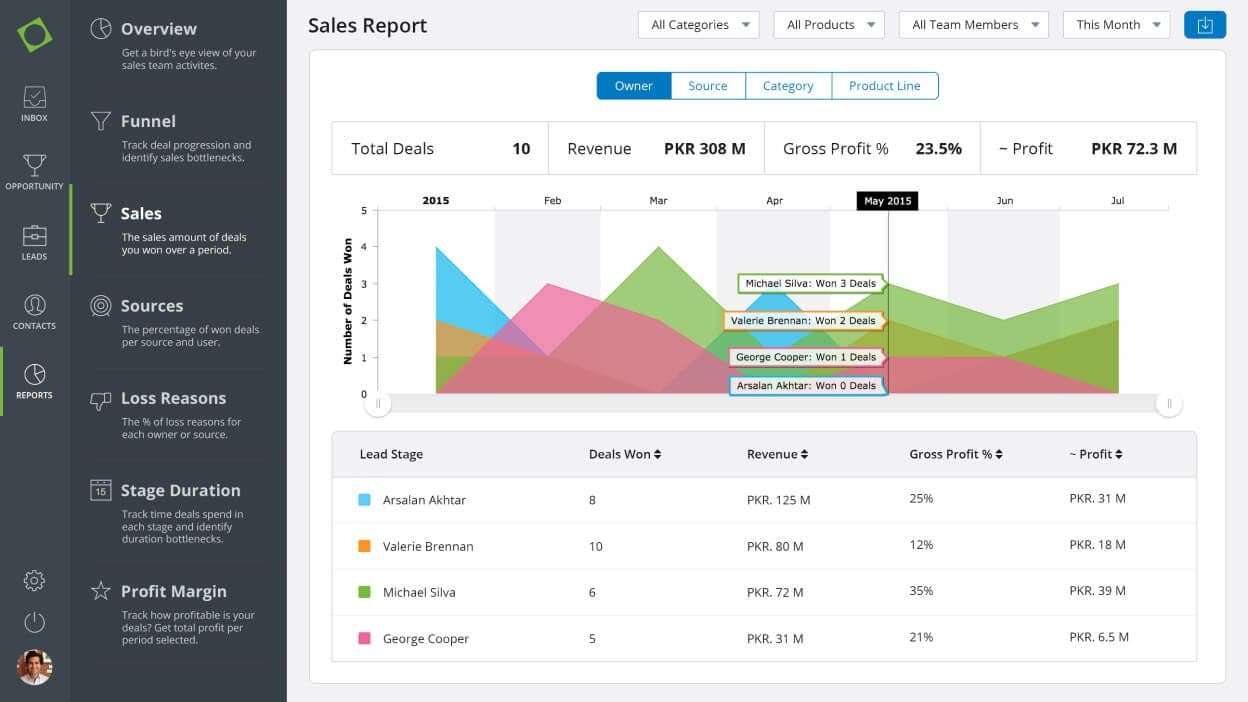
Task: Open user profile avatar
Action: point(34,667)
